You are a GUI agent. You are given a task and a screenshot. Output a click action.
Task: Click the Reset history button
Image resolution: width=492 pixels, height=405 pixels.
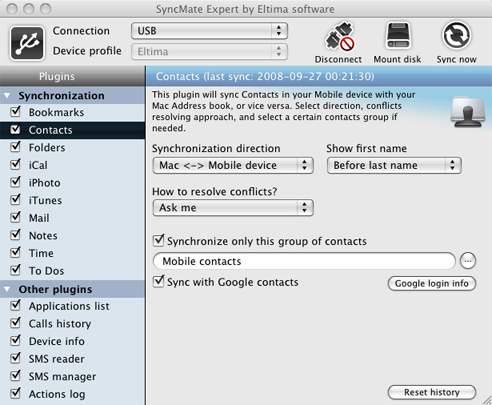[x=432, y=392]
